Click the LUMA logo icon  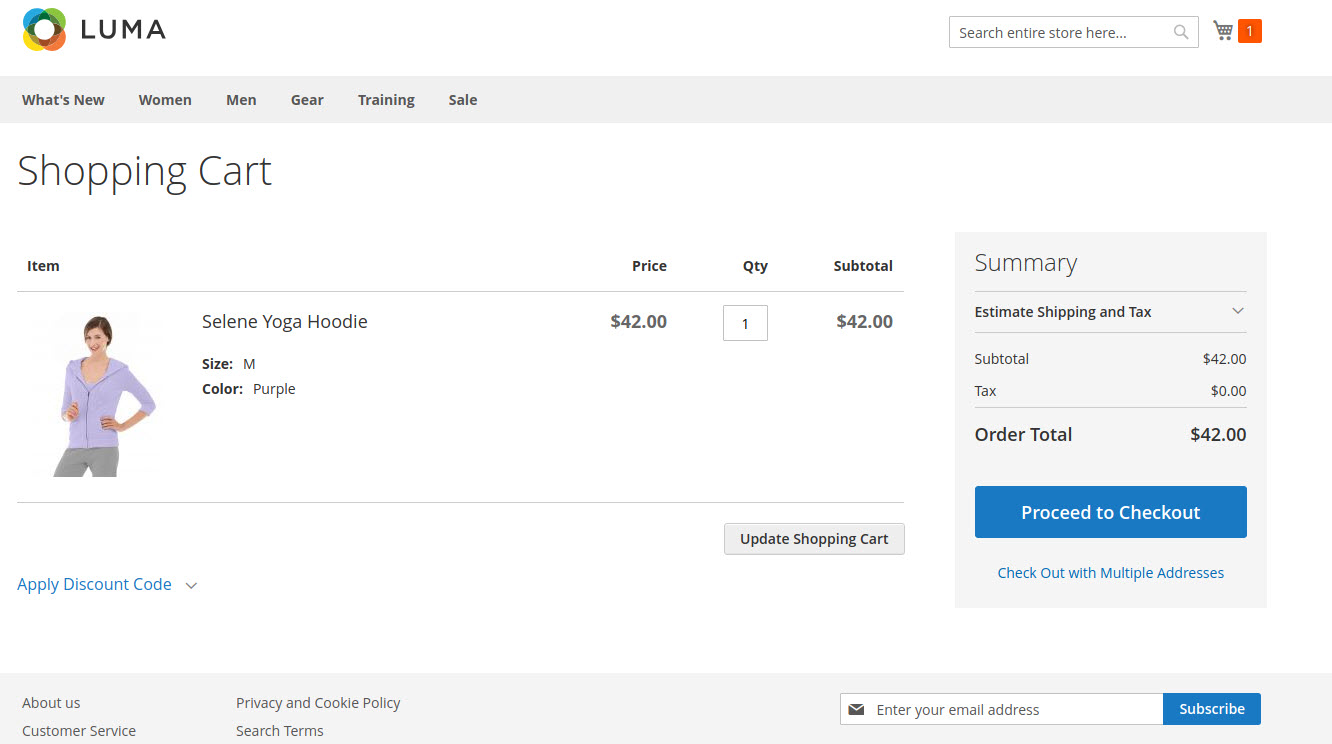(44, 30)
